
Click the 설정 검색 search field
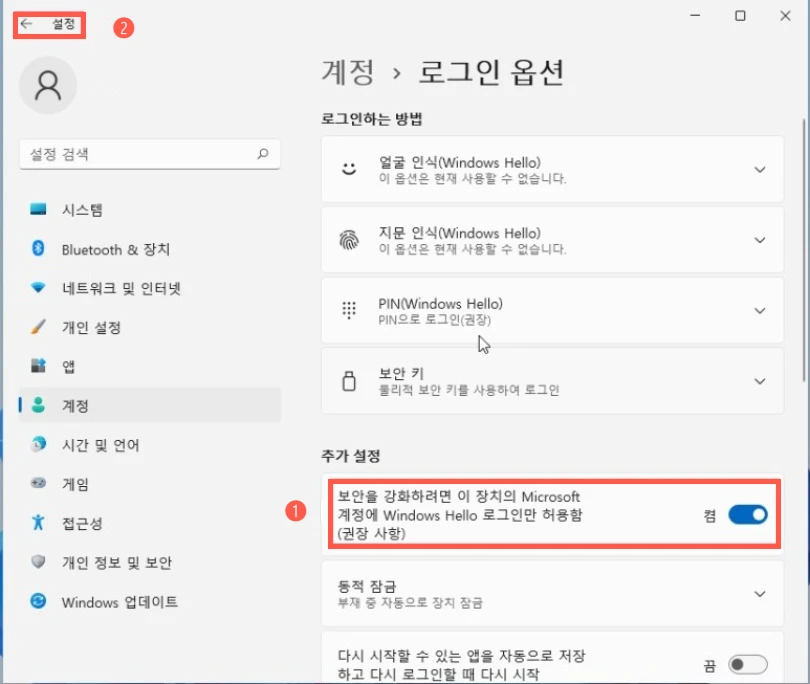tap(150, 153)
